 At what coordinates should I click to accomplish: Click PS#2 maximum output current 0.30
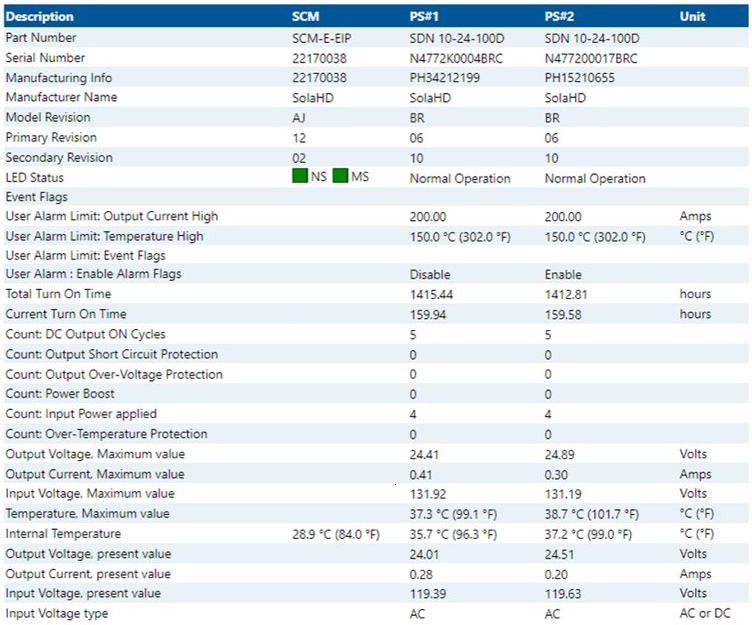pos(556,475)
